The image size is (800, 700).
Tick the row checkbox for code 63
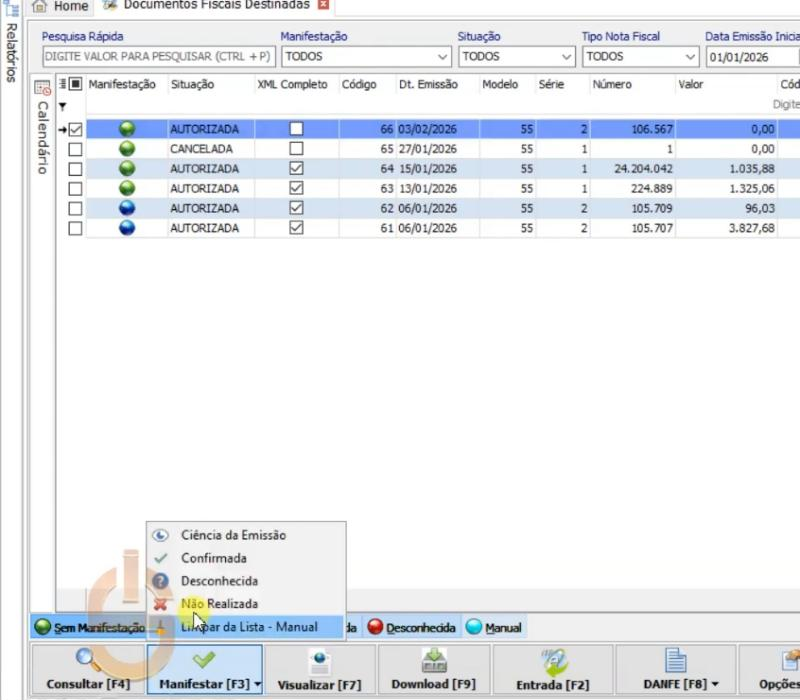click(x=75, y=189)
